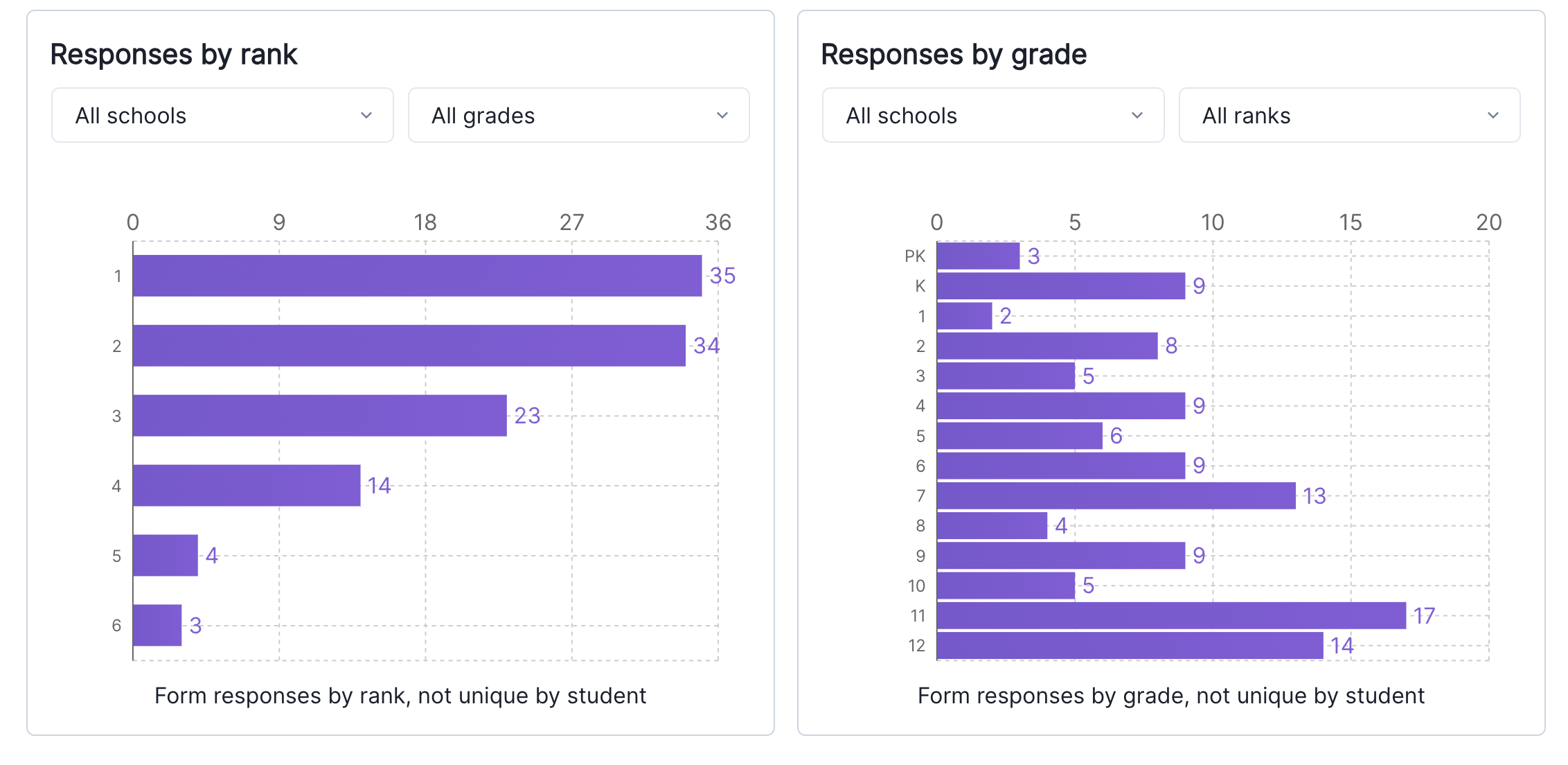Select the grade 12 bar showing 14

1130,645
